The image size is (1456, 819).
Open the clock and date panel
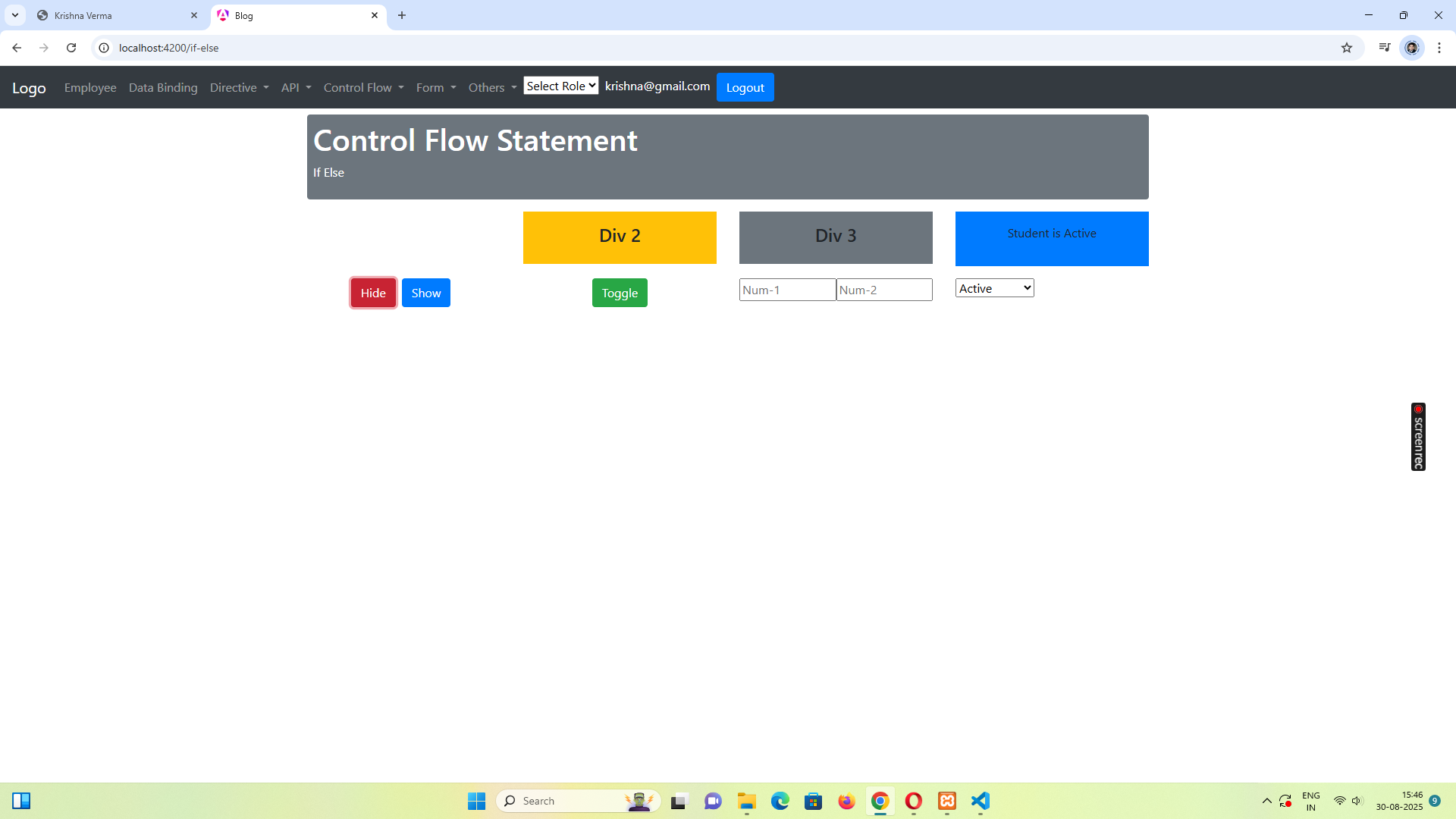(1400, 801)
